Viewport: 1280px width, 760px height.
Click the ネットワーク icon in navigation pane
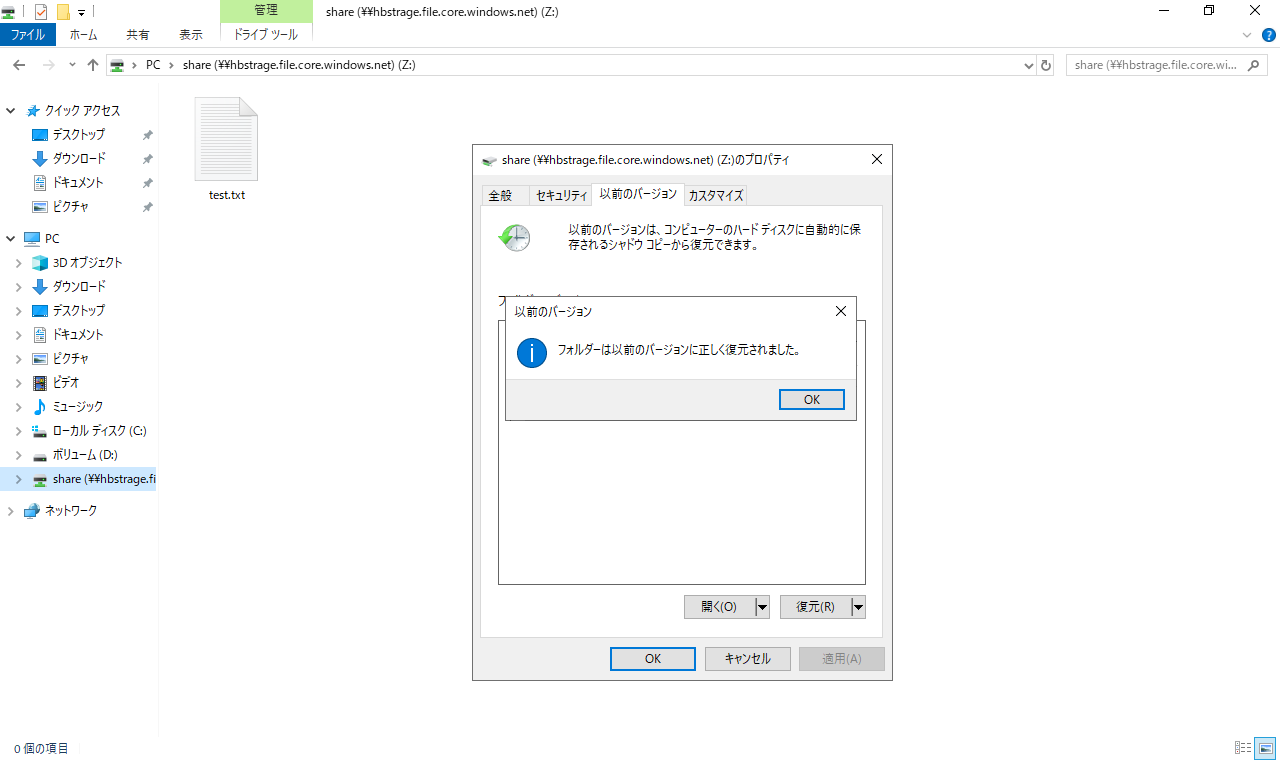[32, 511]
